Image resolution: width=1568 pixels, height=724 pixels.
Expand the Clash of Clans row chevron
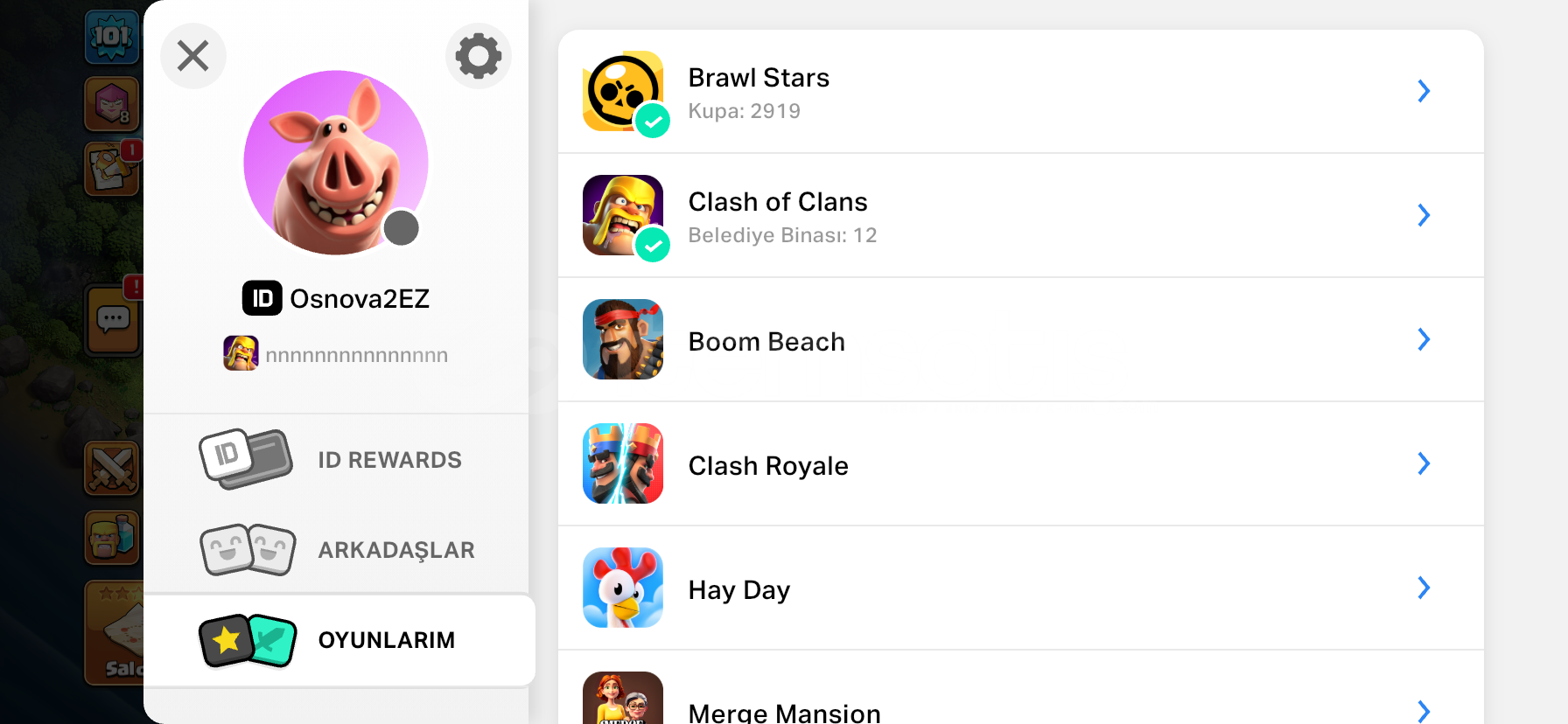[x=1424, y=215]
